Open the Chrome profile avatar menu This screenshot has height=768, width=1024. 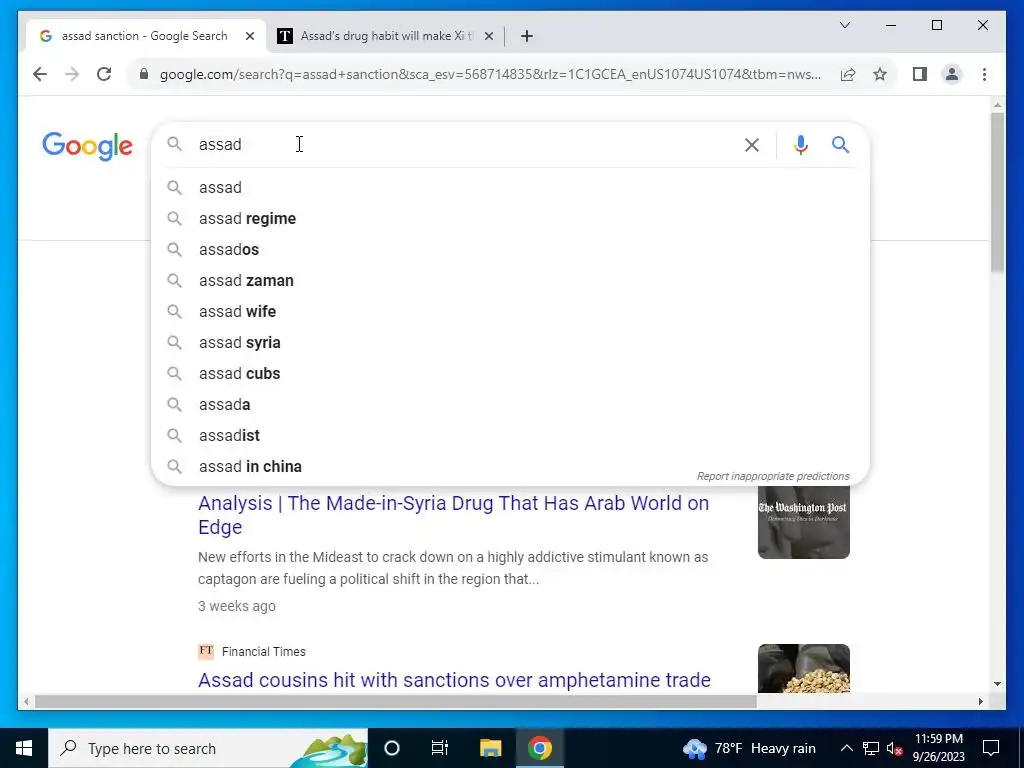tap(952, 74)
